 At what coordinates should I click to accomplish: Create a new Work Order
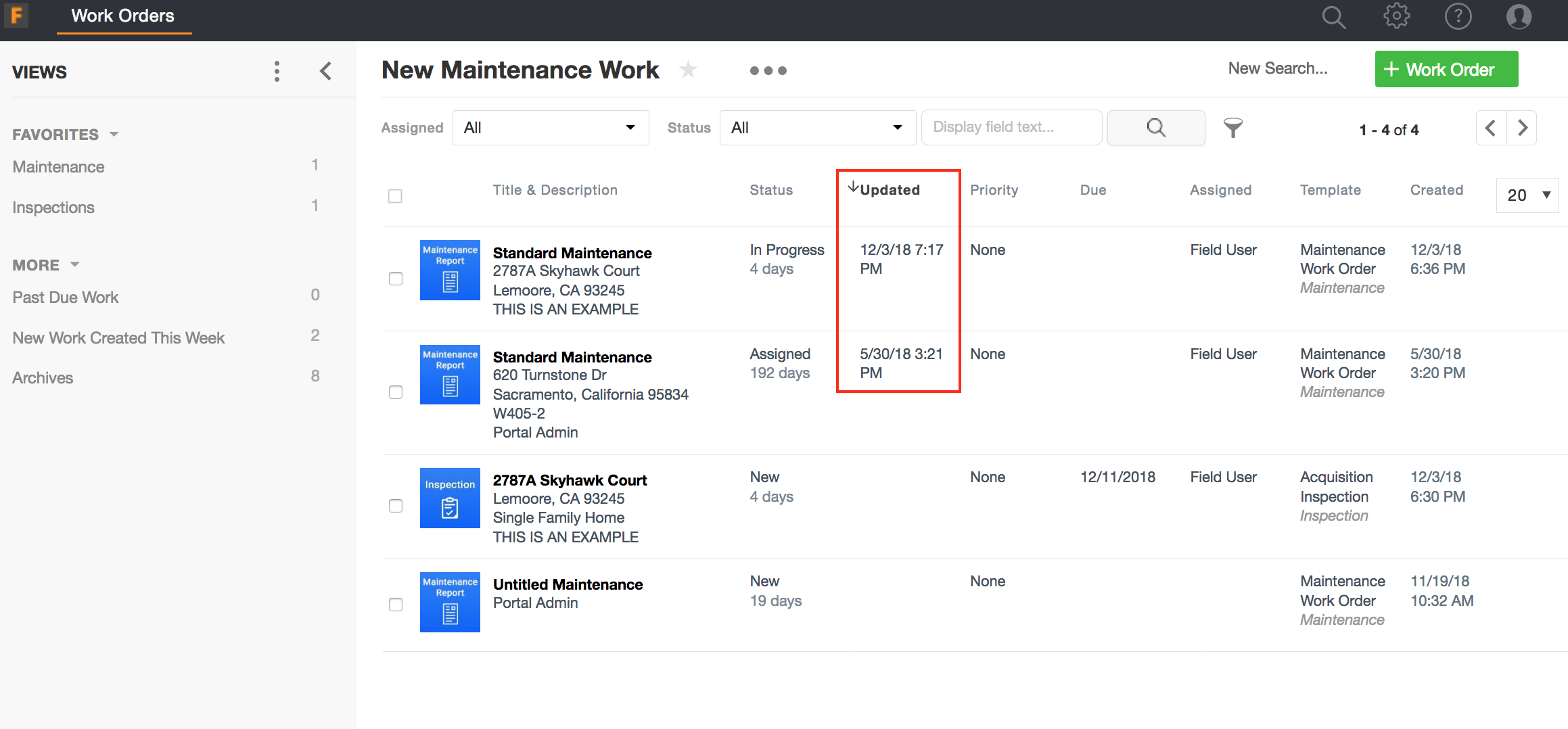point(1446,70)
